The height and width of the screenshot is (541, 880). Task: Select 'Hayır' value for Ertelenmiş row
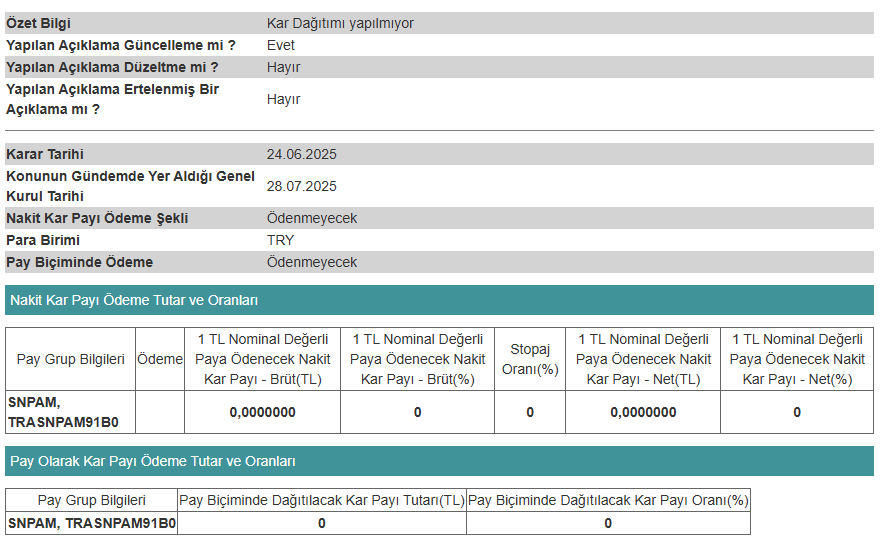coord(283,99)
